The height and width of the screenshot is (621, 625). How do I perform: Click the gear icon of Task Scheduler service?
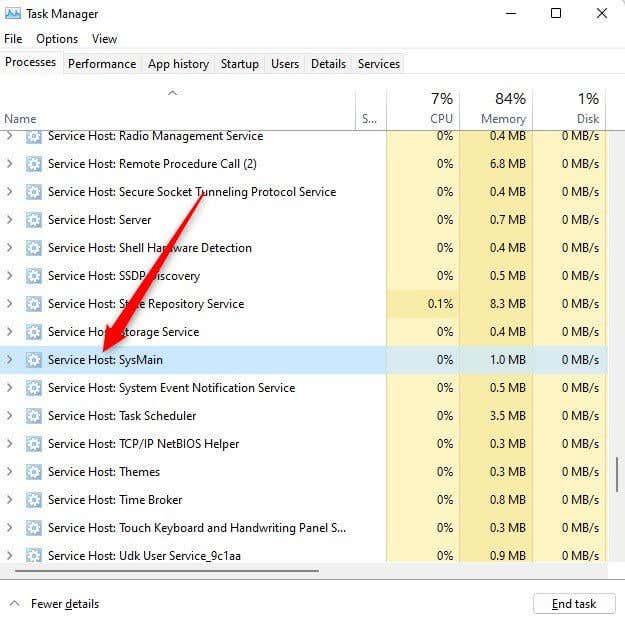pyautogui.click(x=33, y=416)
